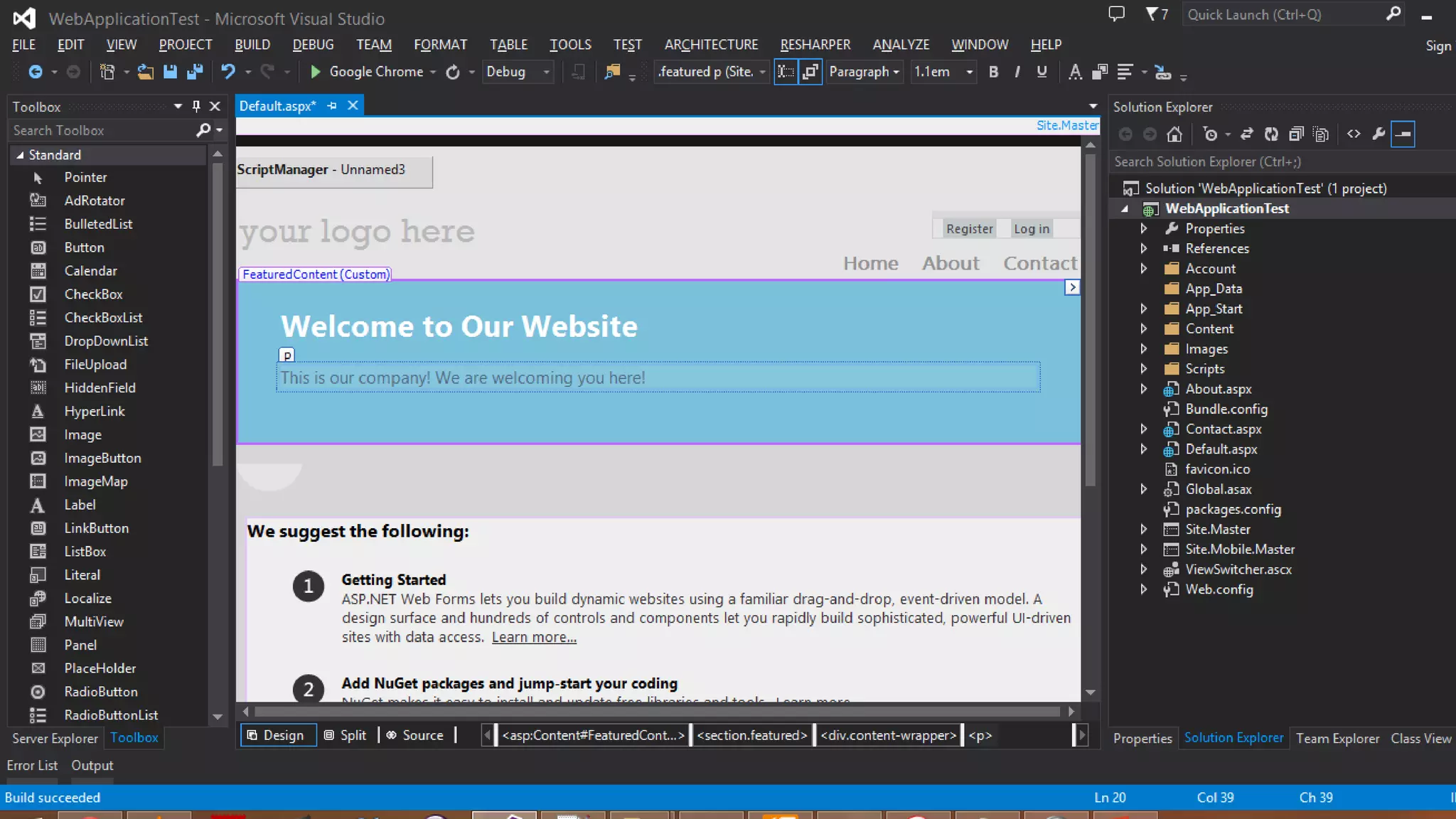Start debugging with Google Chrome play button
1456x819 pixels.
316,72
